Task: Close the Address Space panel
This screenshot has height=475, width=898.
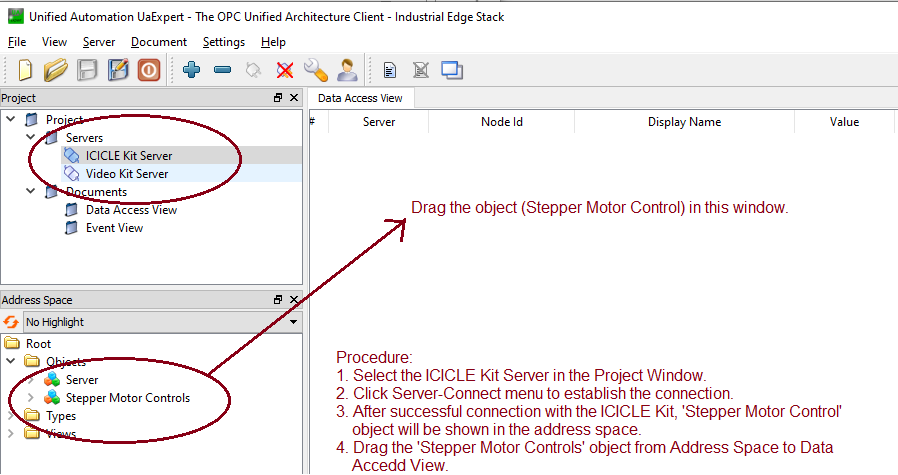Action: click(294, 300)
